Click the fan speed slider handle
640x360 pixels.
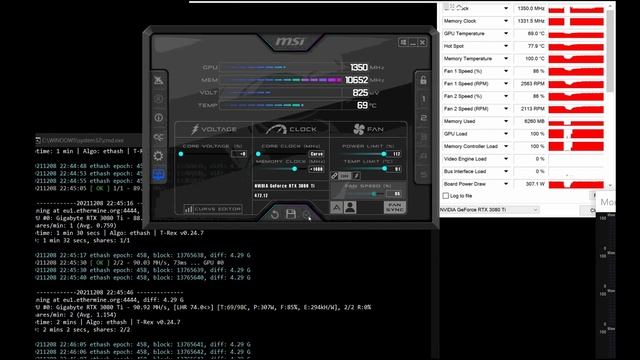click(373, 194)
